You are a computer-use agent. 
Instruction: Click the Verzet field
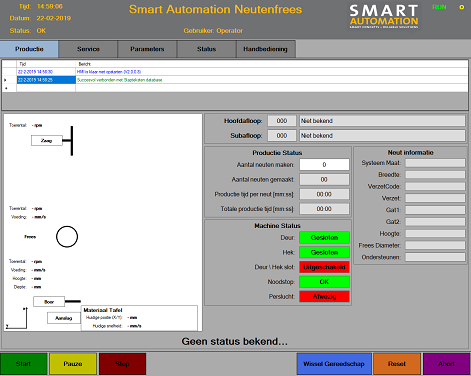[435, 198]
